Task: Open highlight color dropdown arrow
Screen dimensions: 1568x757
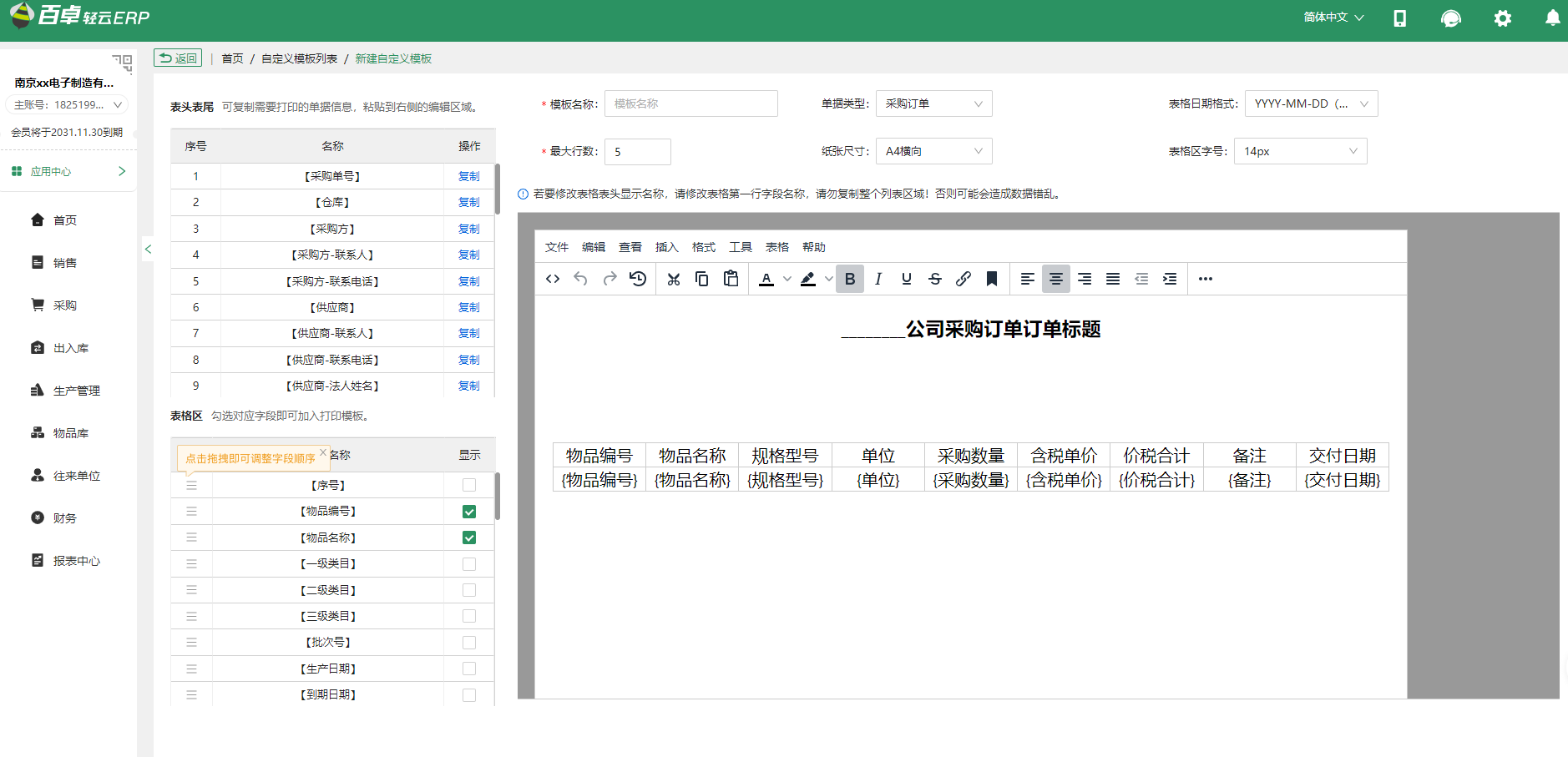Action: pyautogui.click(x=828, y=279)
